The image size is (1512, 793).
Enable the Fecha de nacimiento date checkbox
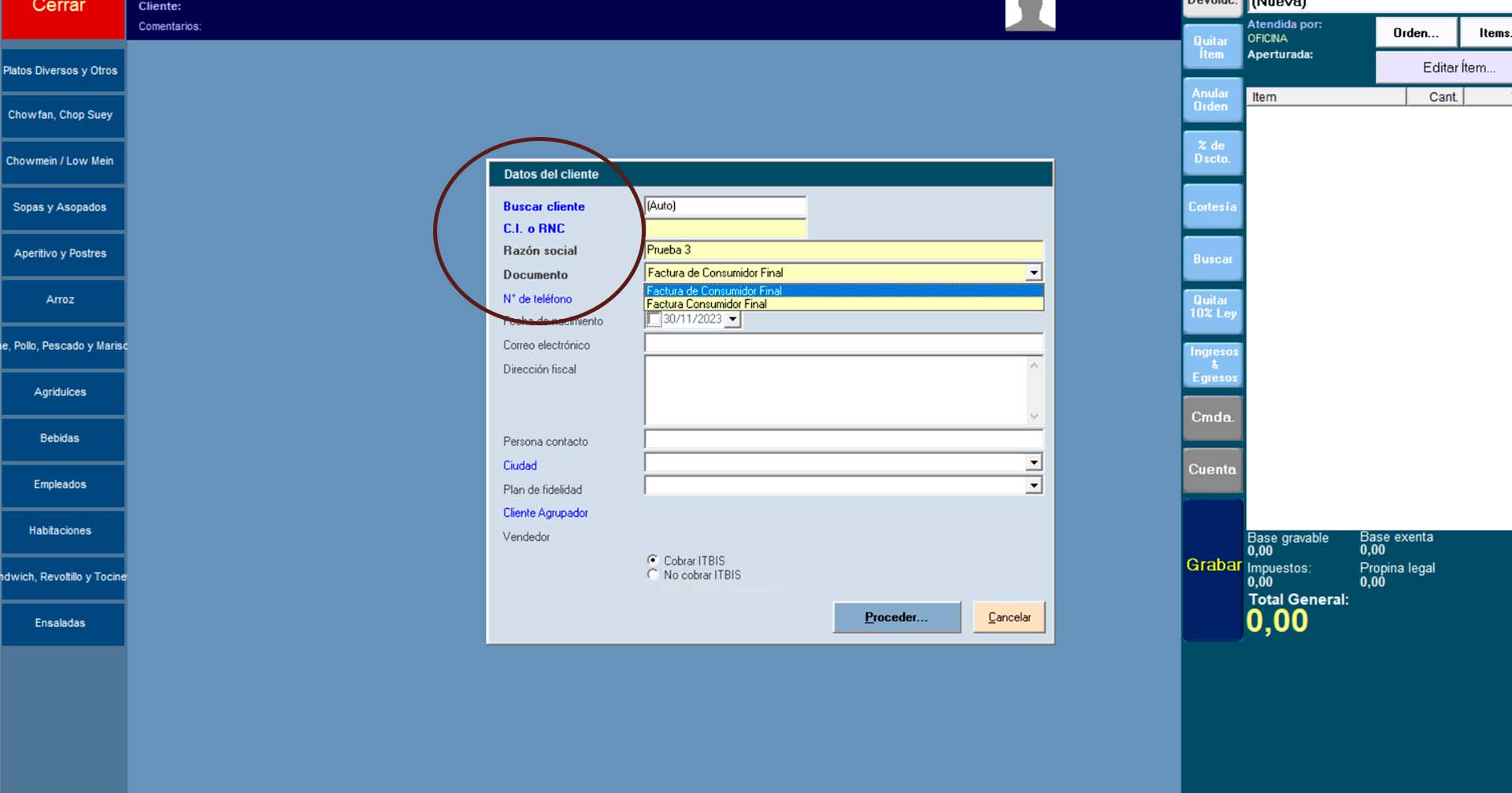click(x=654, y=319)
